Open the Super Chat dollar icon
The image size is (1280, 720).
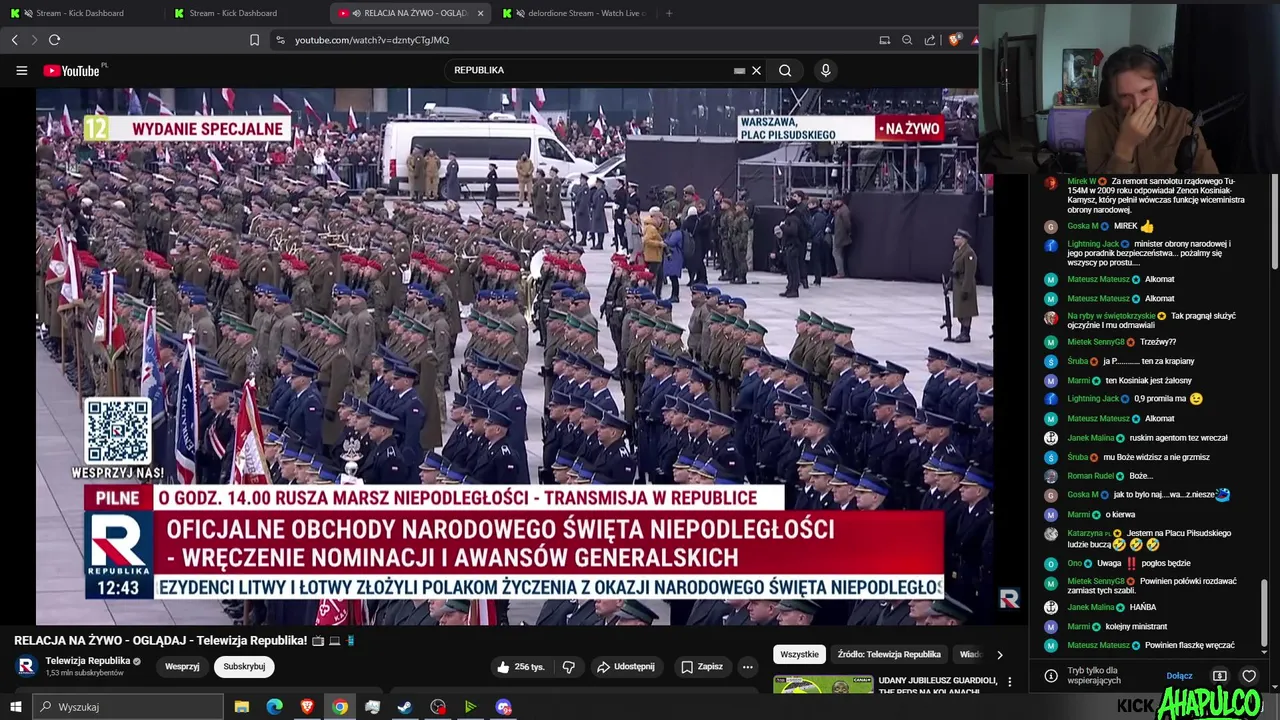[x=1219, y=676]
